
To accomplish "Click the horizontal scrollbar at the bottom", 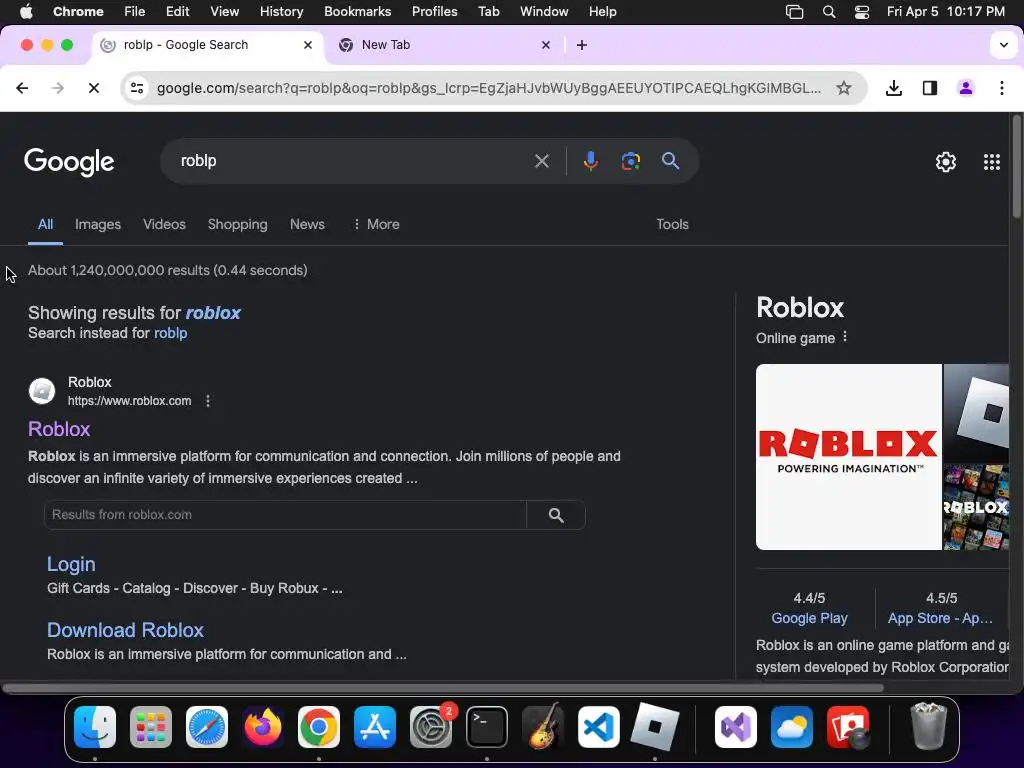I will 443,688.
